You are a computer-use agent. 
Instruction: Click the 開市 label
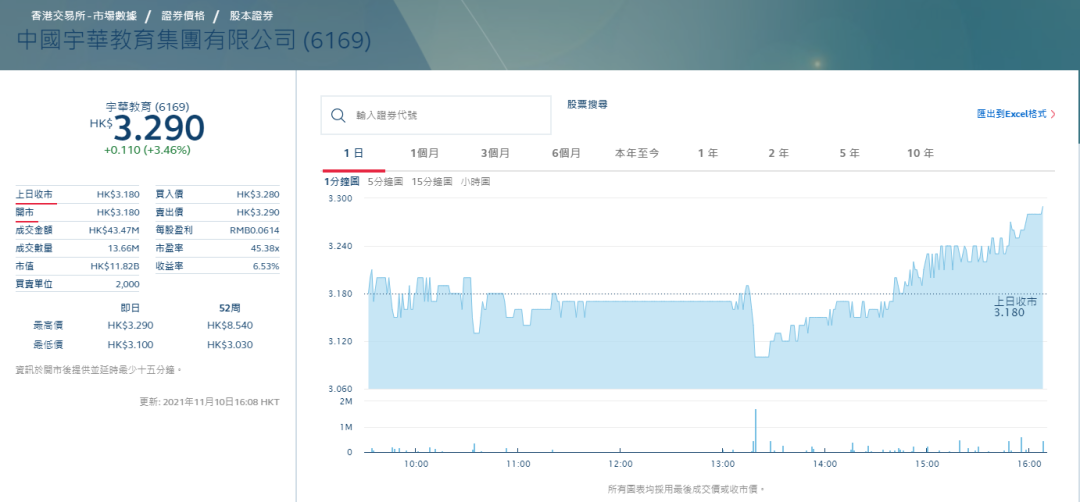click(24, 212)
